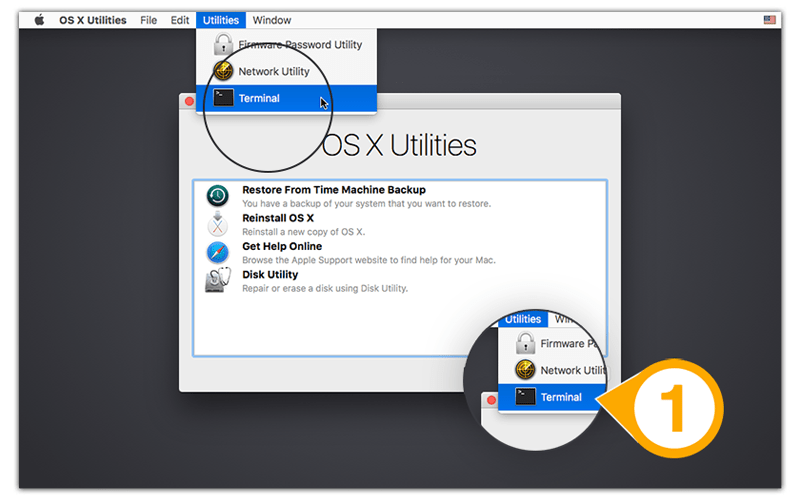This screenshot has width=800, height=500.
Task: Select the Disk Utility list row
Action: (399, 281)
